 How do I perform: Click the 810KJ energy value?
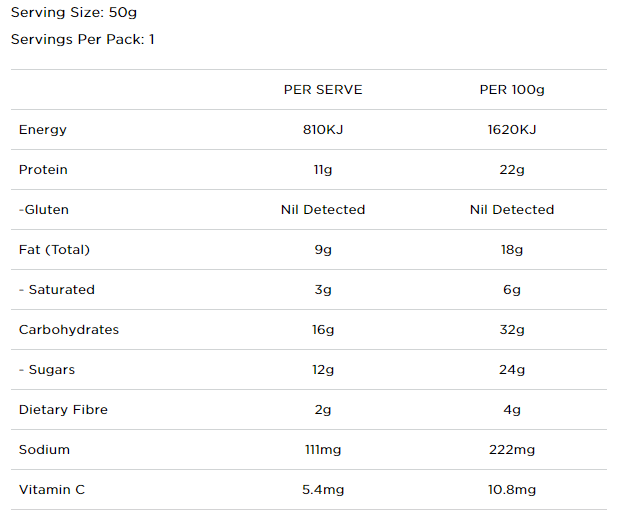tap(323, 130)
